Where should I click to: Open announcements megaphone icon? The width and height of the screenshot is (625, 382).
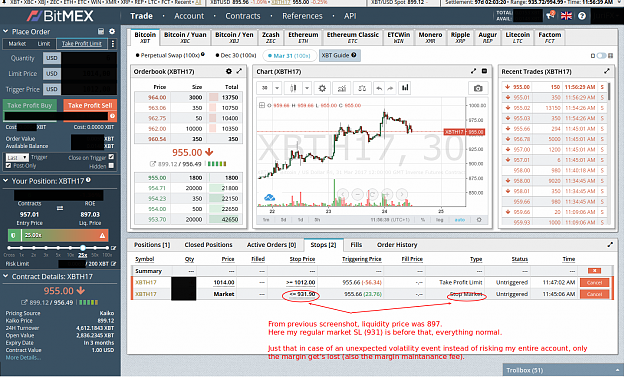click(550, 16)
